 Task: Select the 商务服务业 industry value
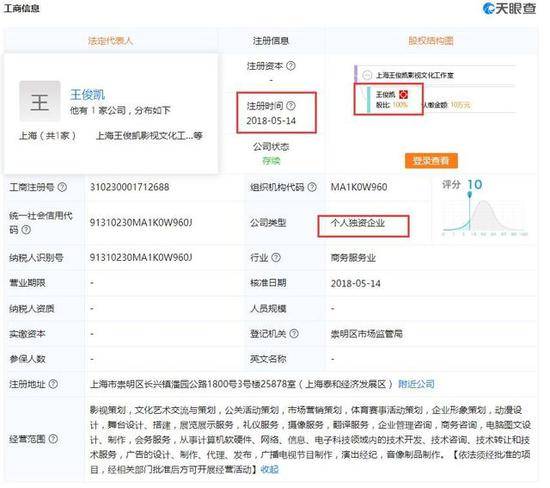tap(353, 258)
